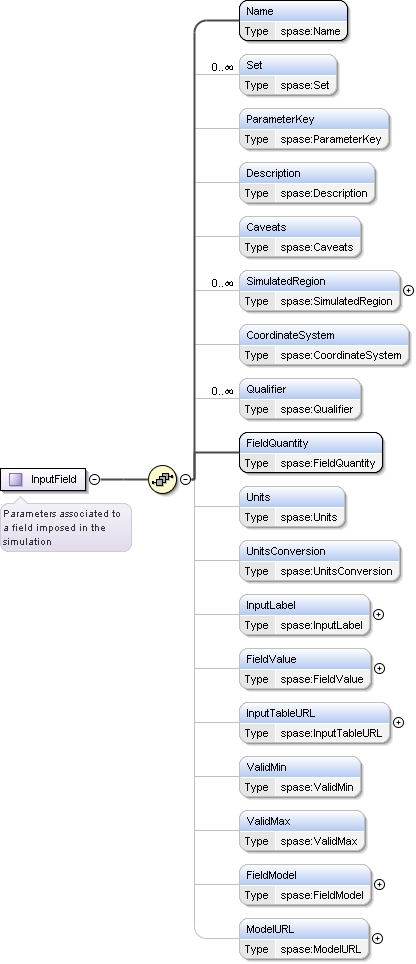Click the InputField root label
The height and width of the screenshot is (964, 416).
tap(54, 479)
